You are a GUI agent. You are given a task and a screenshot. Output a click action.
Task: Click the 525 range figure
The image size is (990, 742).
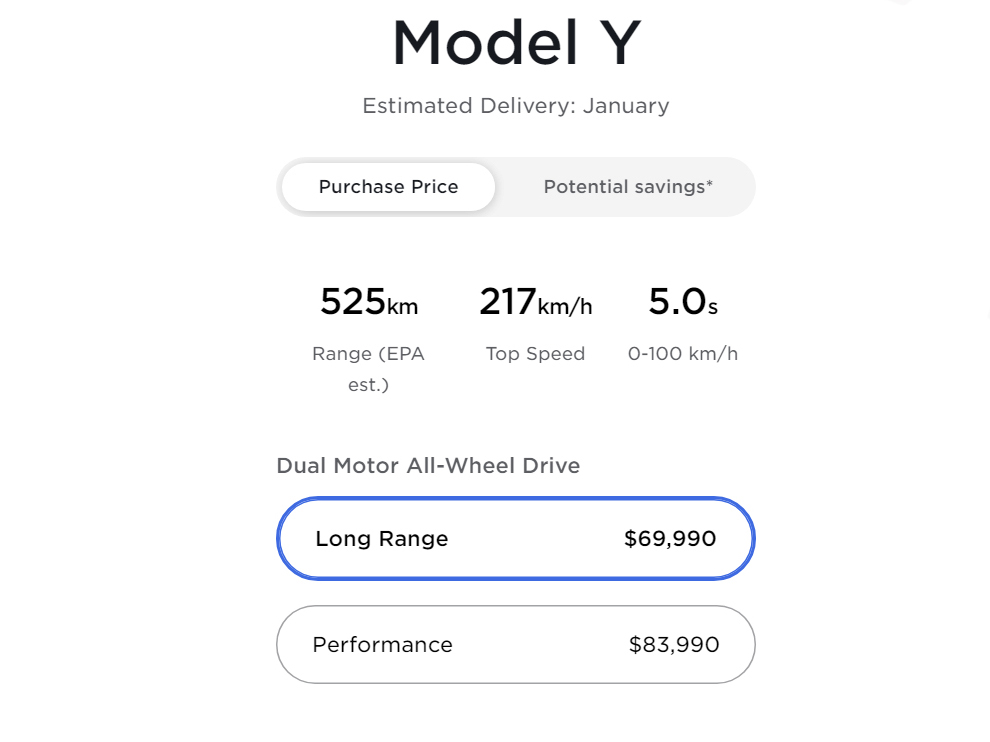click(352, 301)
